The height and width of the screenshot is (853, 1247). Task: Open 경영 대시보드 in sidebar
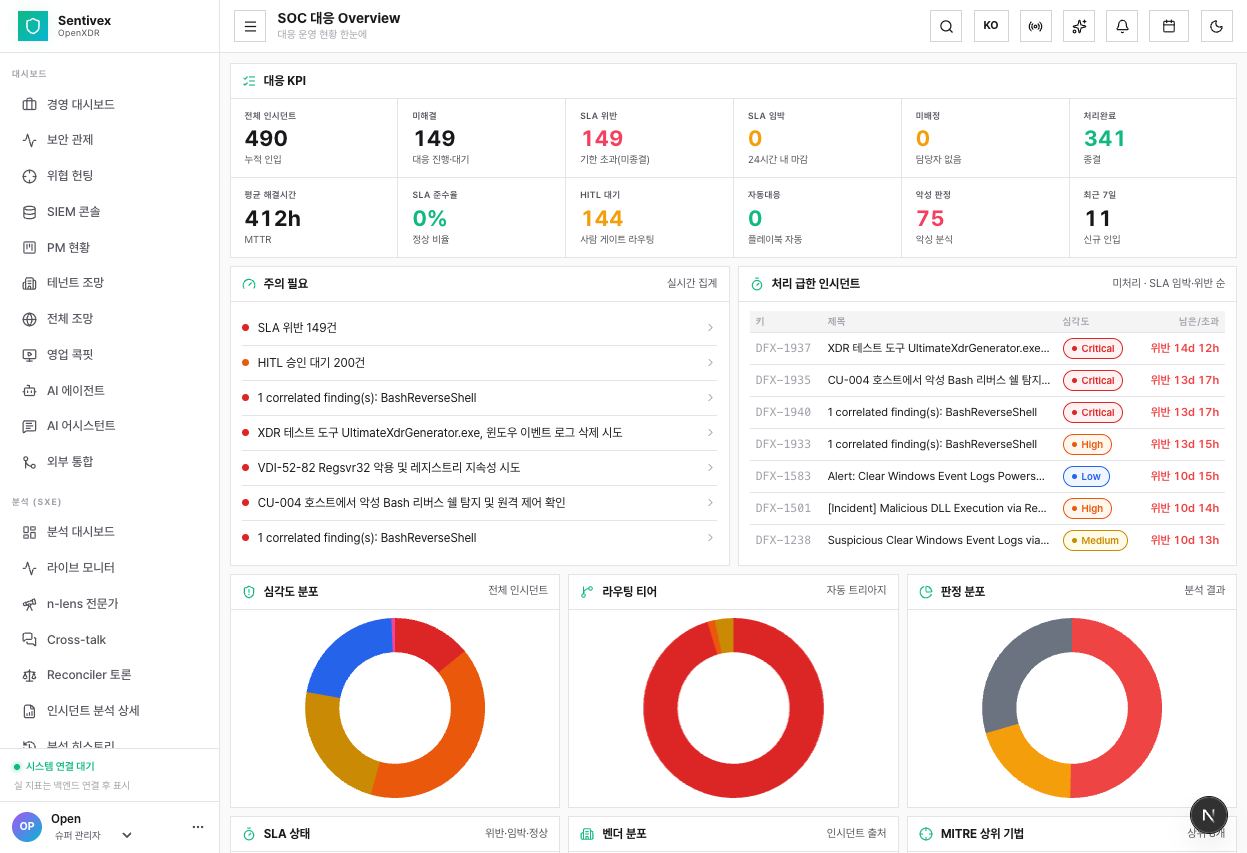coord(109,104)
